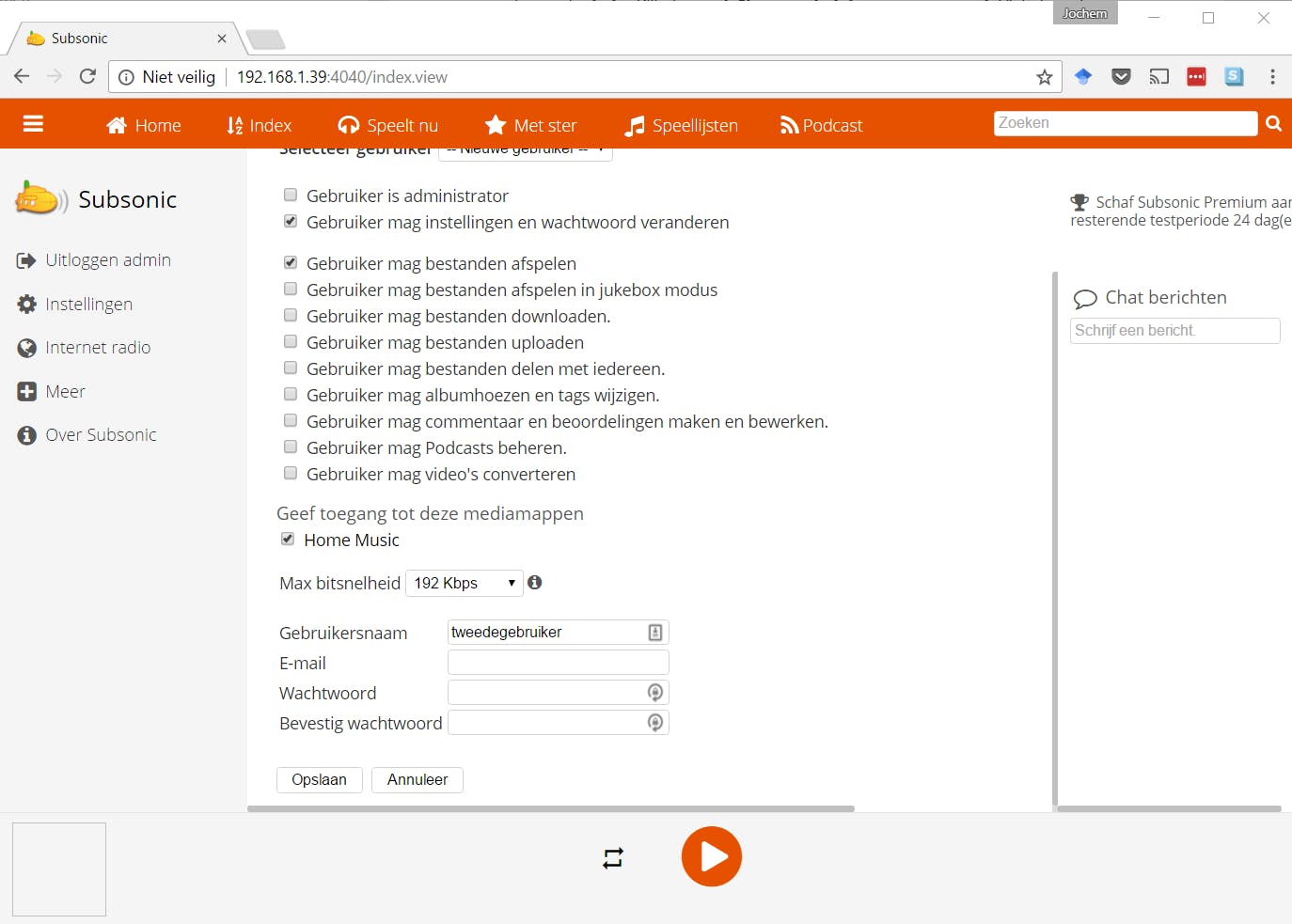Click the Pocket extension icon
Viewport: 1292px width, 924px height.
[1121, 77]
